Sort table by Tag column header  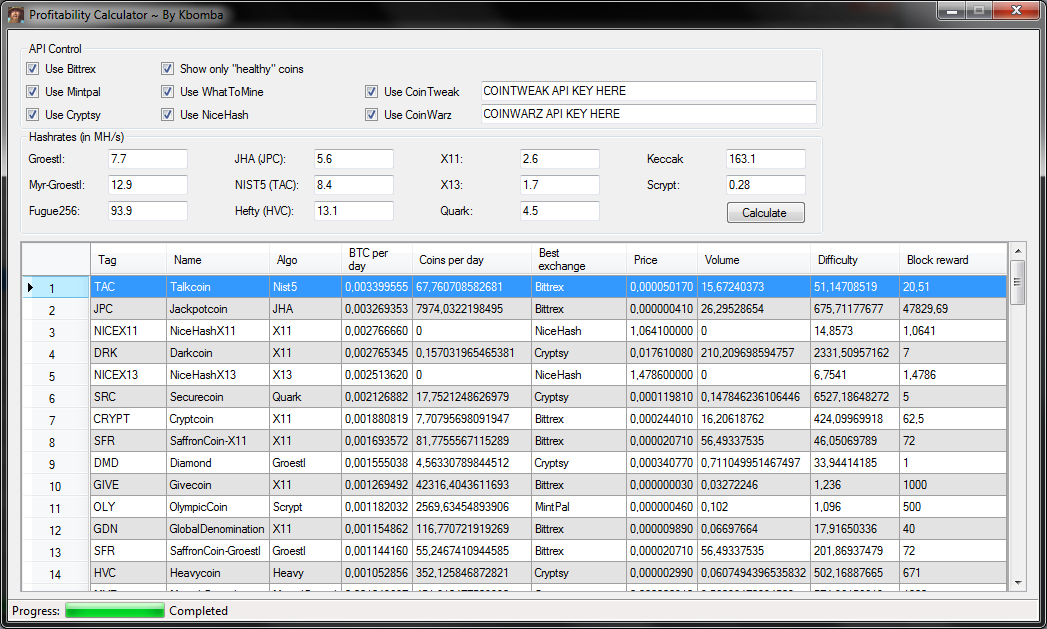128,260
